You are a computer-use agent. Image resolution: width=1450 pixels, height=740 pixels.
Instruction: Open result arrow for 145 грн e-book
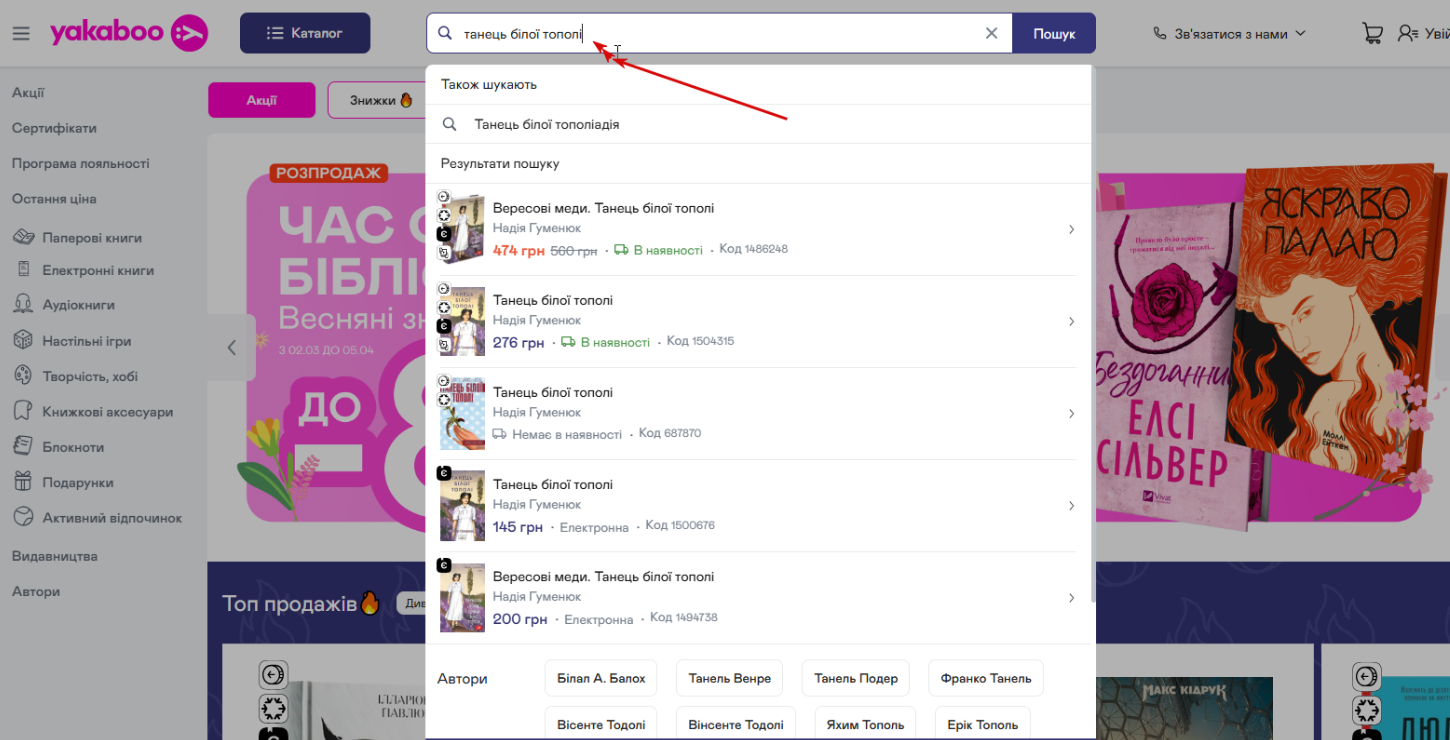(1071, 505)
